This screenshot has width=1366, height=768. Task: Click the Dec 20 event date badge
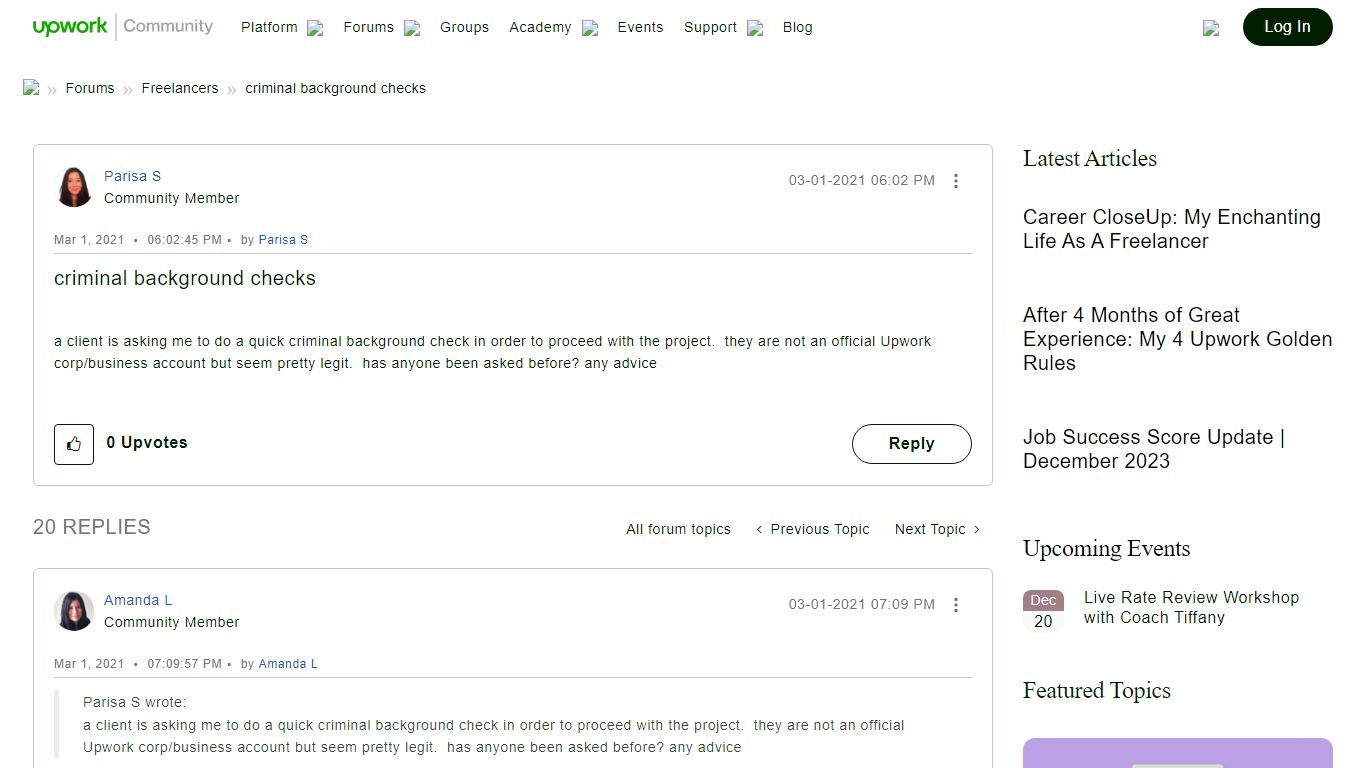(1043, 611)
